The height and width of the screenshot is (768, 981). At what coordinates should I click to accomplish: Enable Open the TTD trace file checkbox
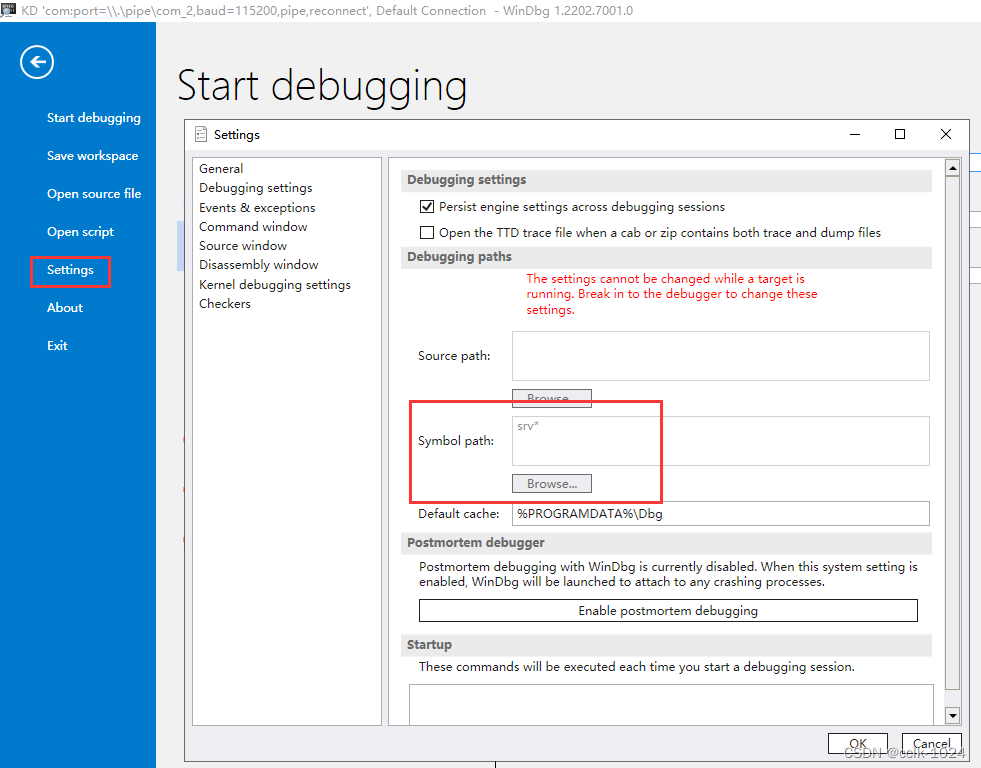click(427, 233)
